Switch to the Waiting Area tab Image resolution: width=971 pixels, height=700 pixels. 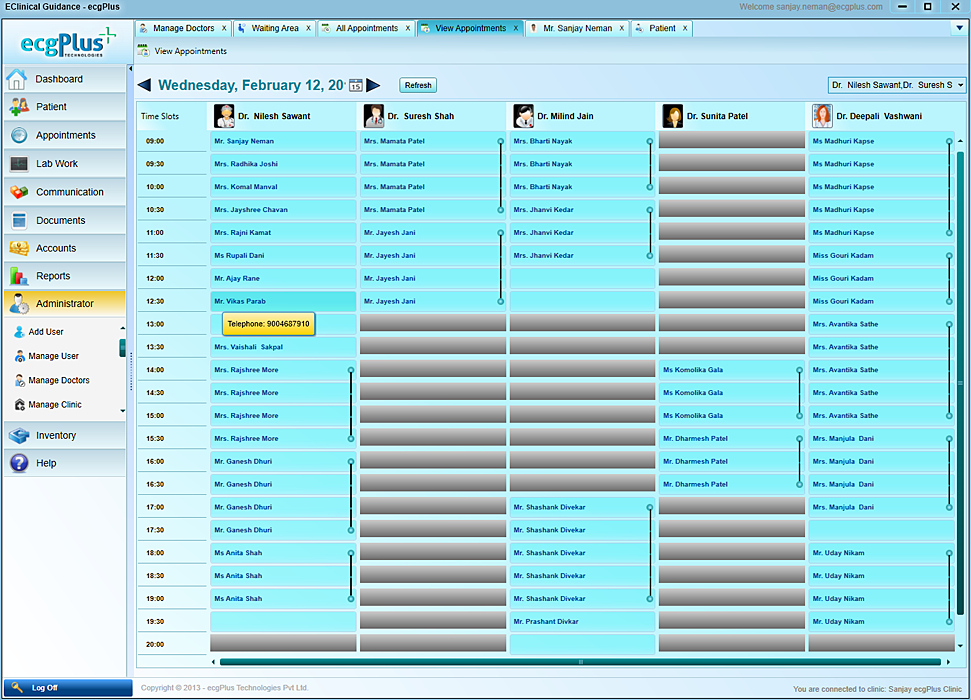(274, 28)
